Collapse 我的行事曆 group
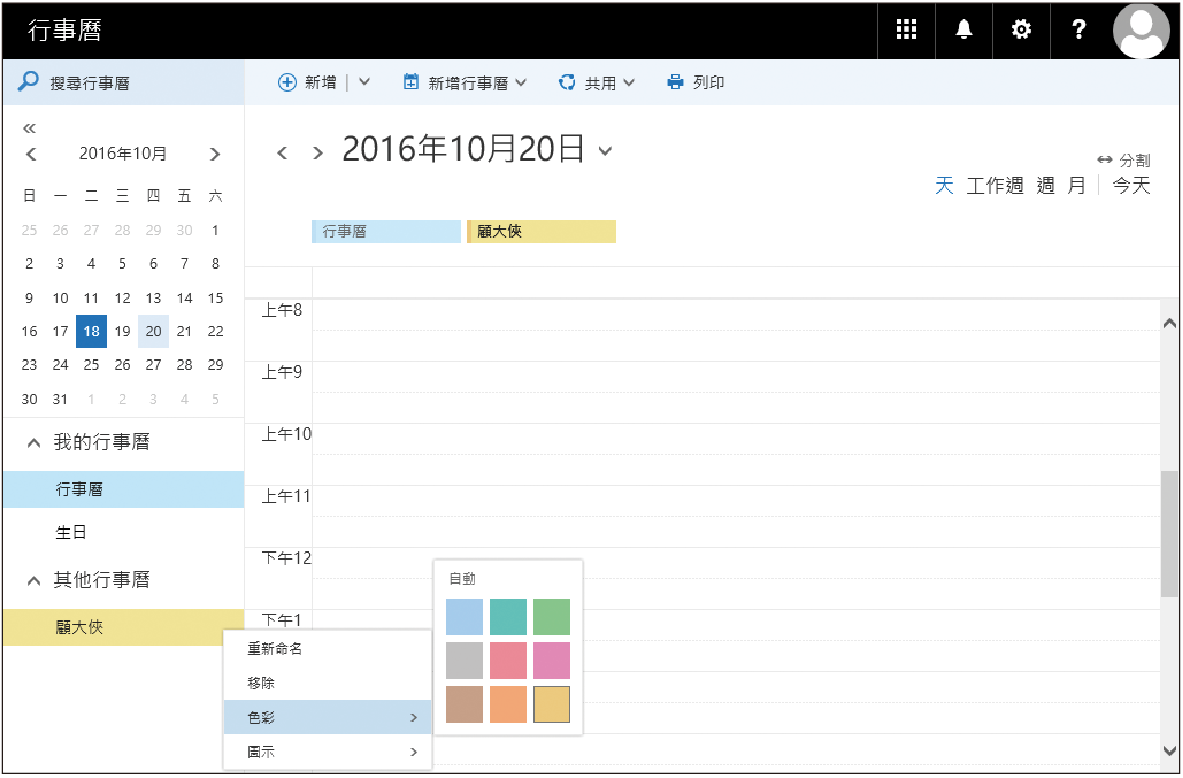 [x=33, y=443]
